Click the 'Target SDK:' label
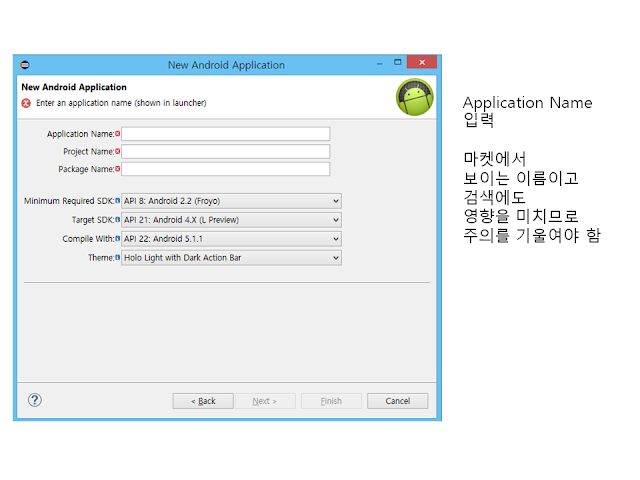Screen dimensions: 640x480 [93, 220]
